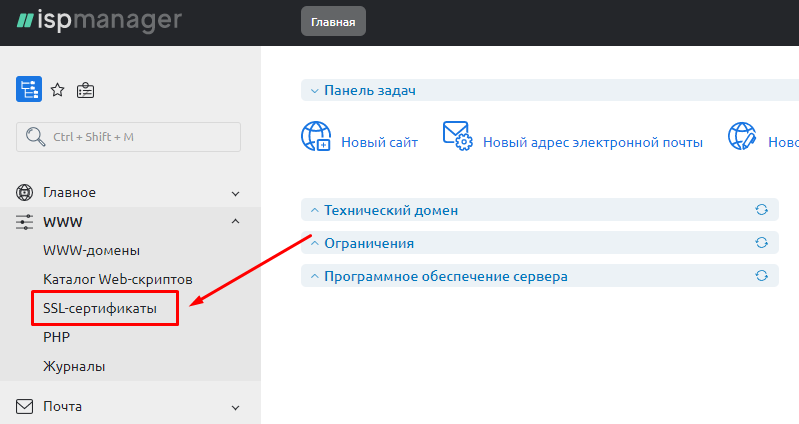Select SSL-сертификаты in the sidebar
This screenshot has height=424, width=799.
(x=100, y=309)
